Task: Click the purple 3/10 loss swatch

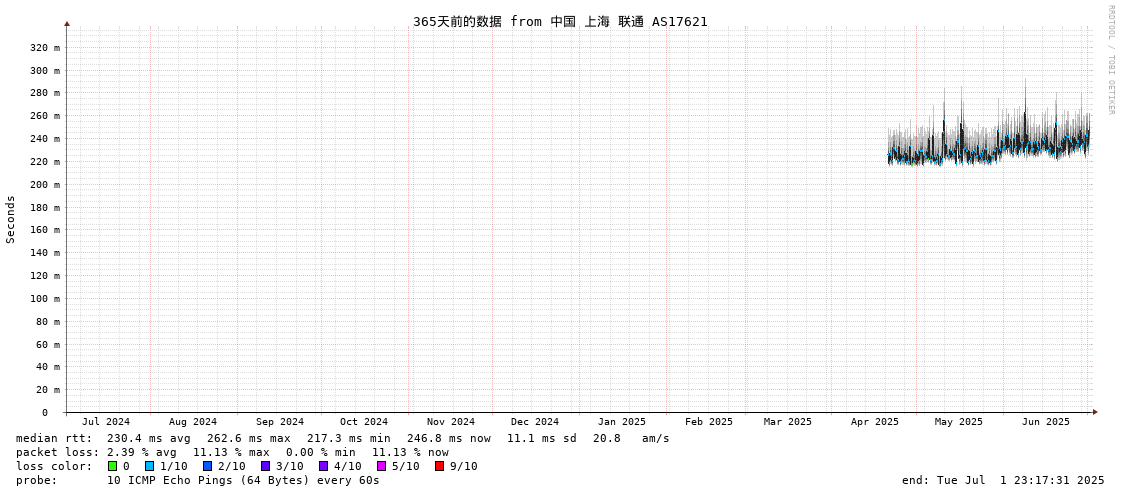Action: (265, 466)
